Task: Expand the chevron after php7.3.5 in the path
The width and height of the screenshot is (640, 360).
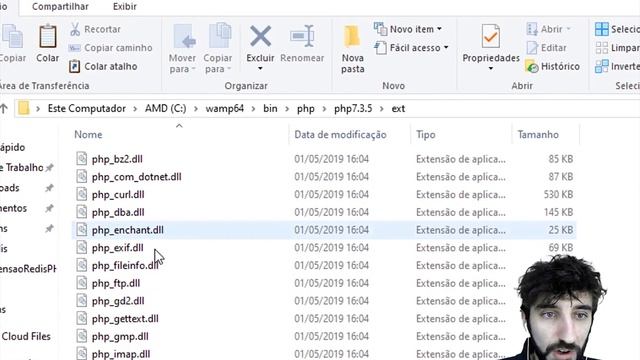Action: tap(382, 109)
